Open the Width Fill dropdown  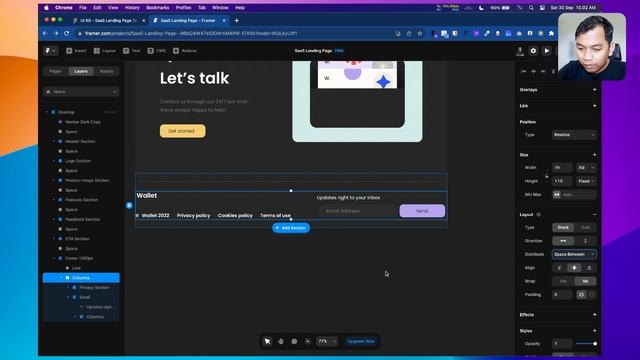click(586, 168)
